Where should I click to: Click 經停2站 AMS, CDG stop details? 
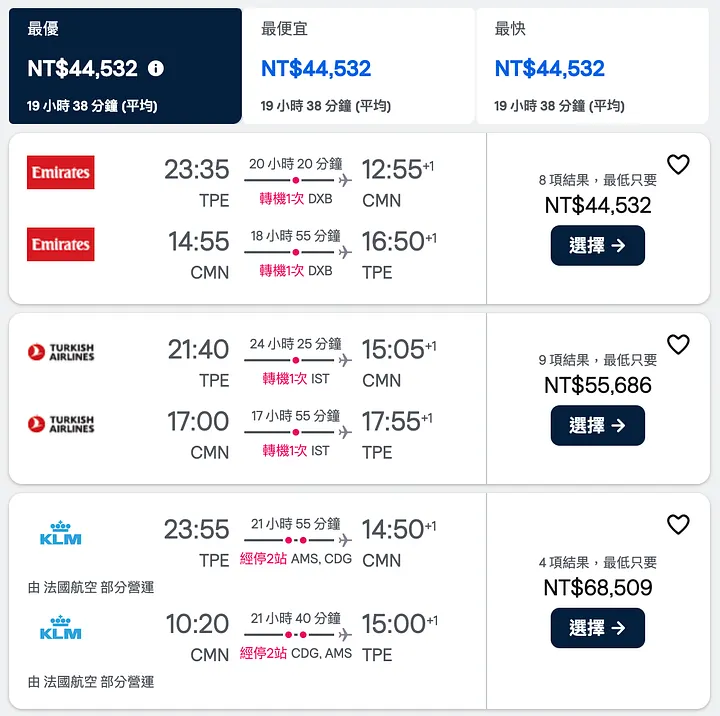pos(295,559)
